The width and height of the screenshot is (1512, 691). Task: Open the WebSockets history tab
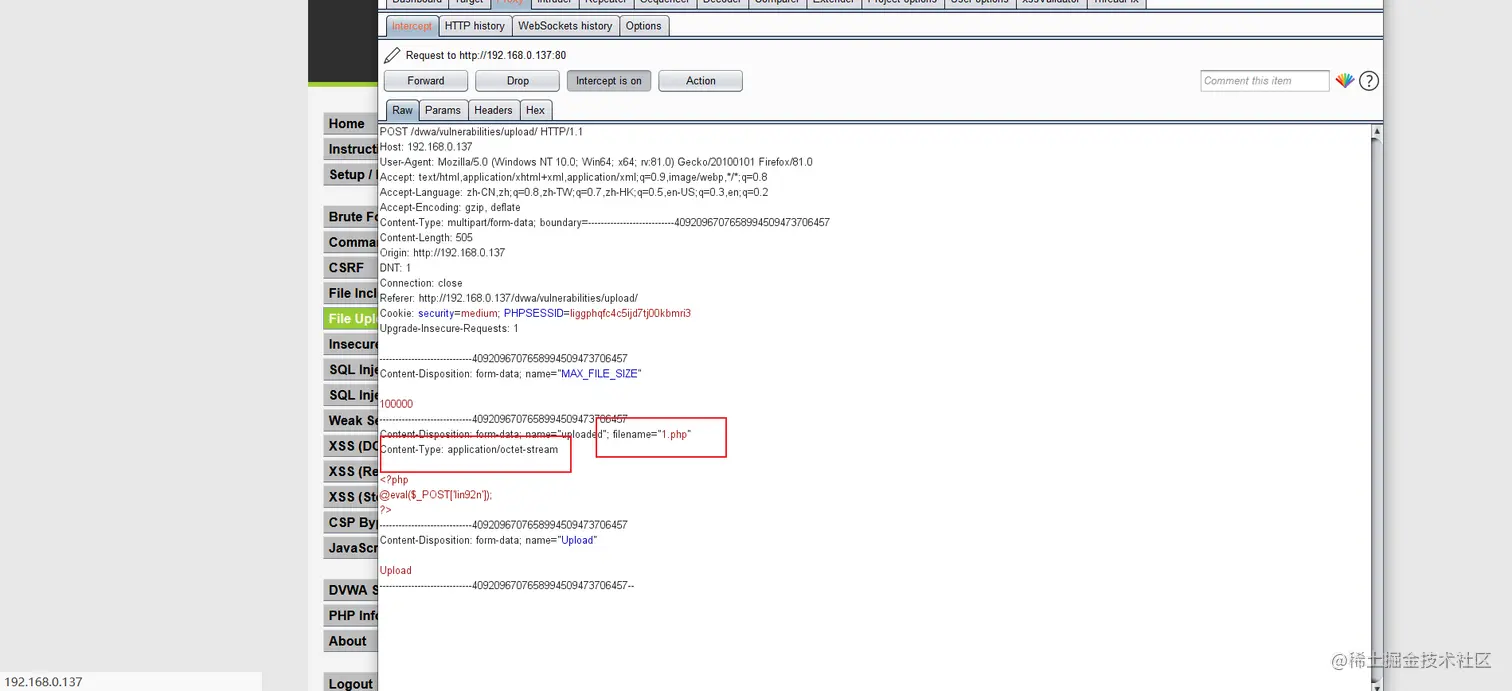point(565,26)
